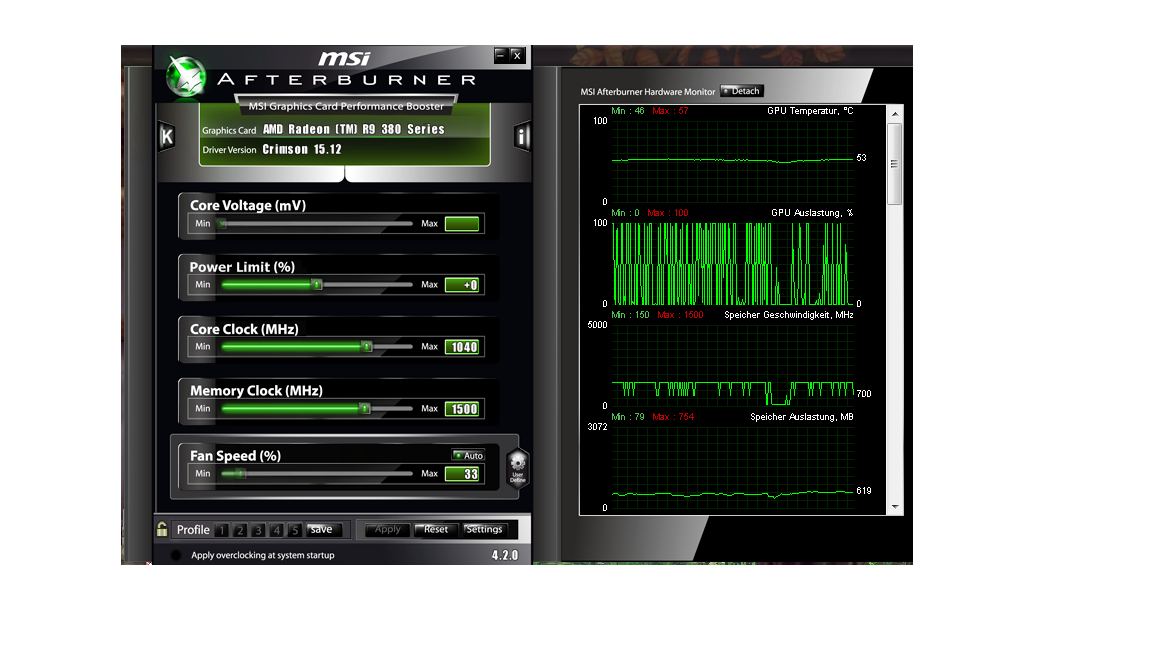Select profile slot 1
The image size is (1152, 648).
(221, 530)
